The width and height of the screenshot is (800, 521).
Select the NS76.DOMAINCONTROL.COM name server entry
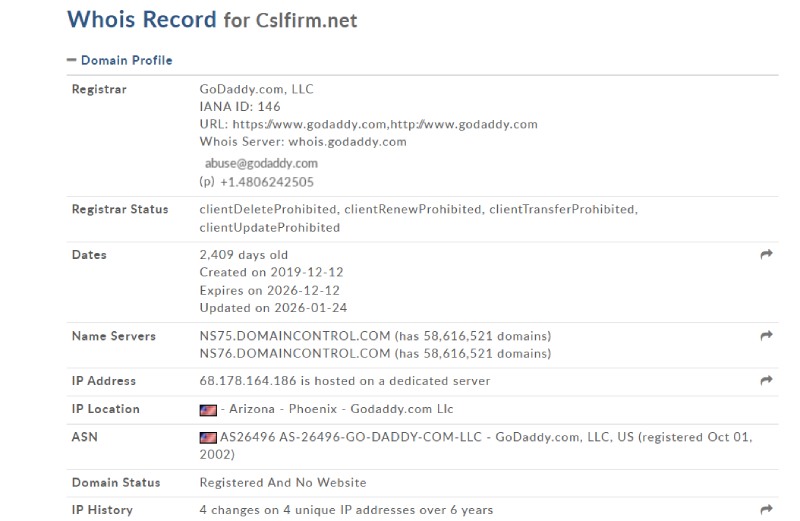(295, 353)
